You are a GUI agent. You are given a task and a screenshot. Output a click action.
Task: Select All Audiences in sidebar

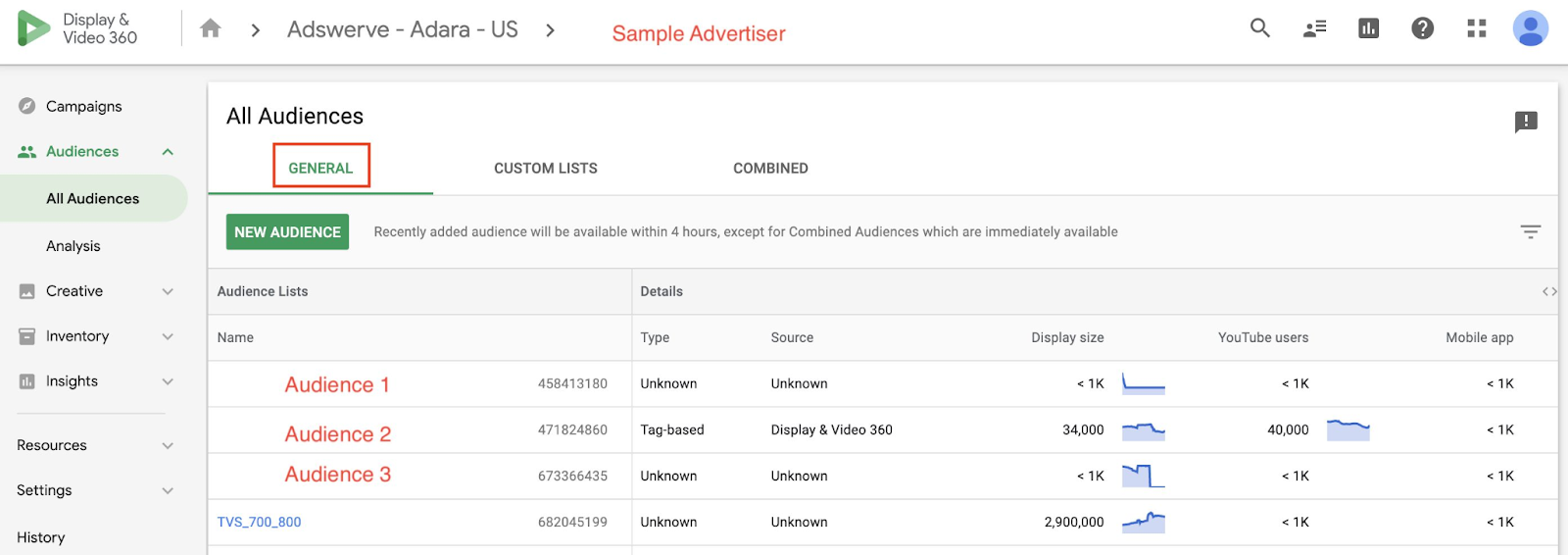point(93,198)
